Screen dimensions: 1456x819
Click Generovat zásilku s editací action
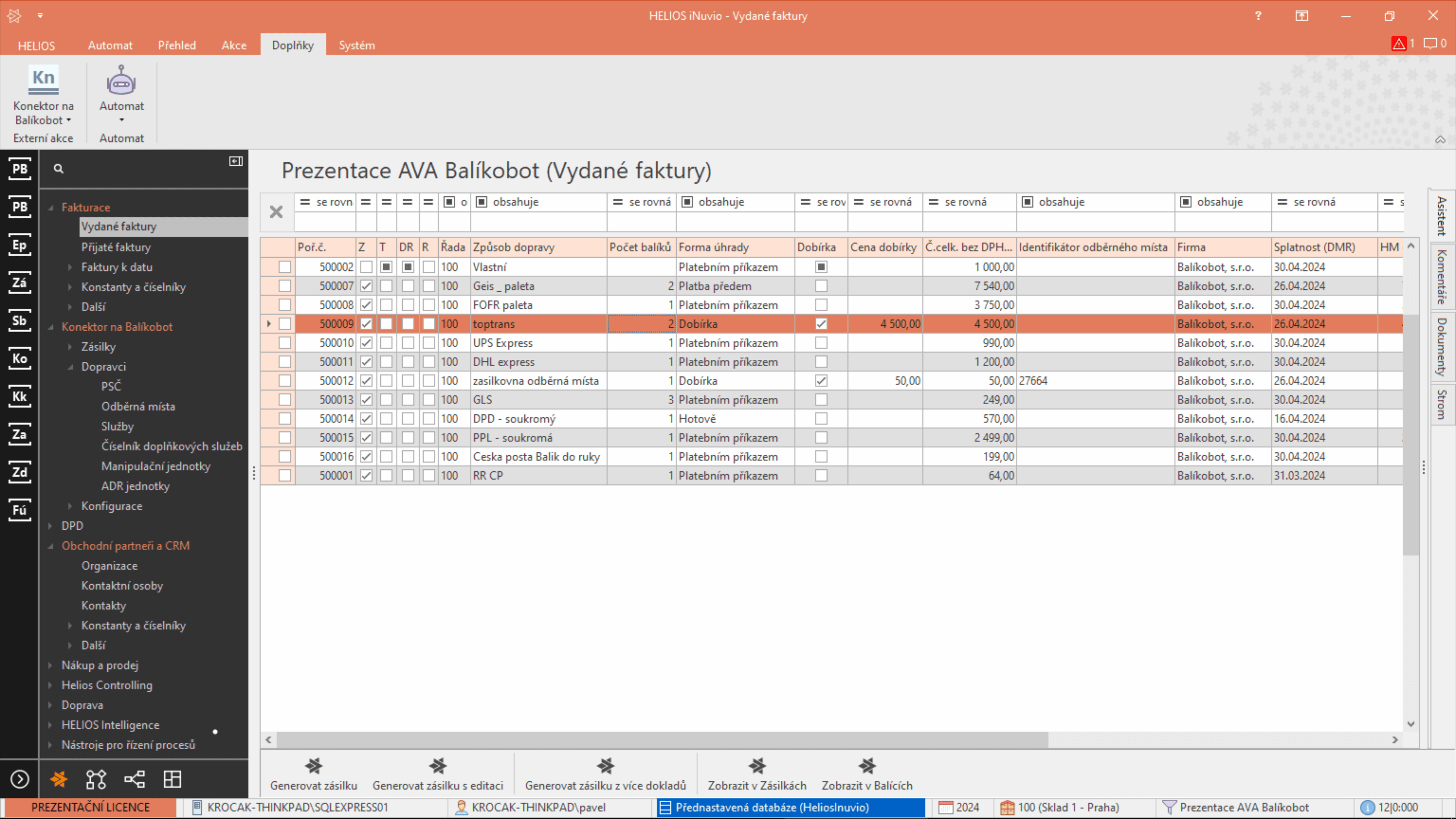click(x=438, y=774)
